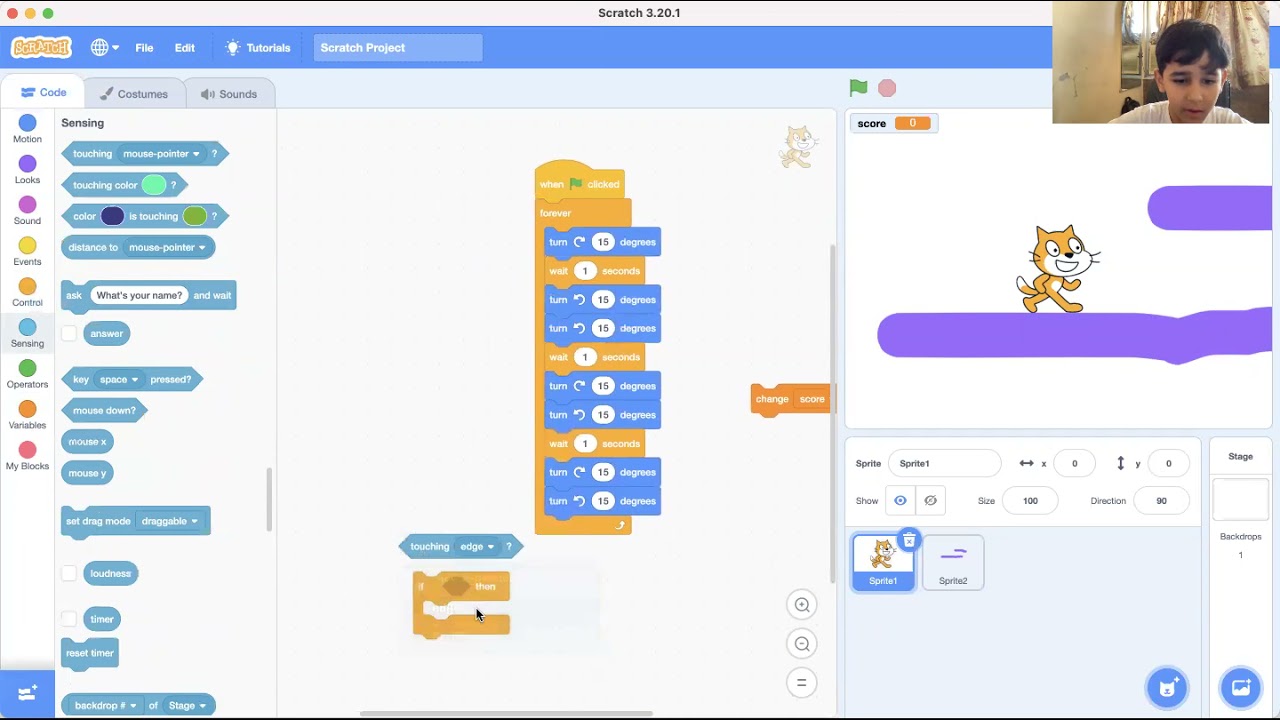Select the Operators block category
Image resolution: width=1280 pixels, height=720 pixels.
coord(27,375)
